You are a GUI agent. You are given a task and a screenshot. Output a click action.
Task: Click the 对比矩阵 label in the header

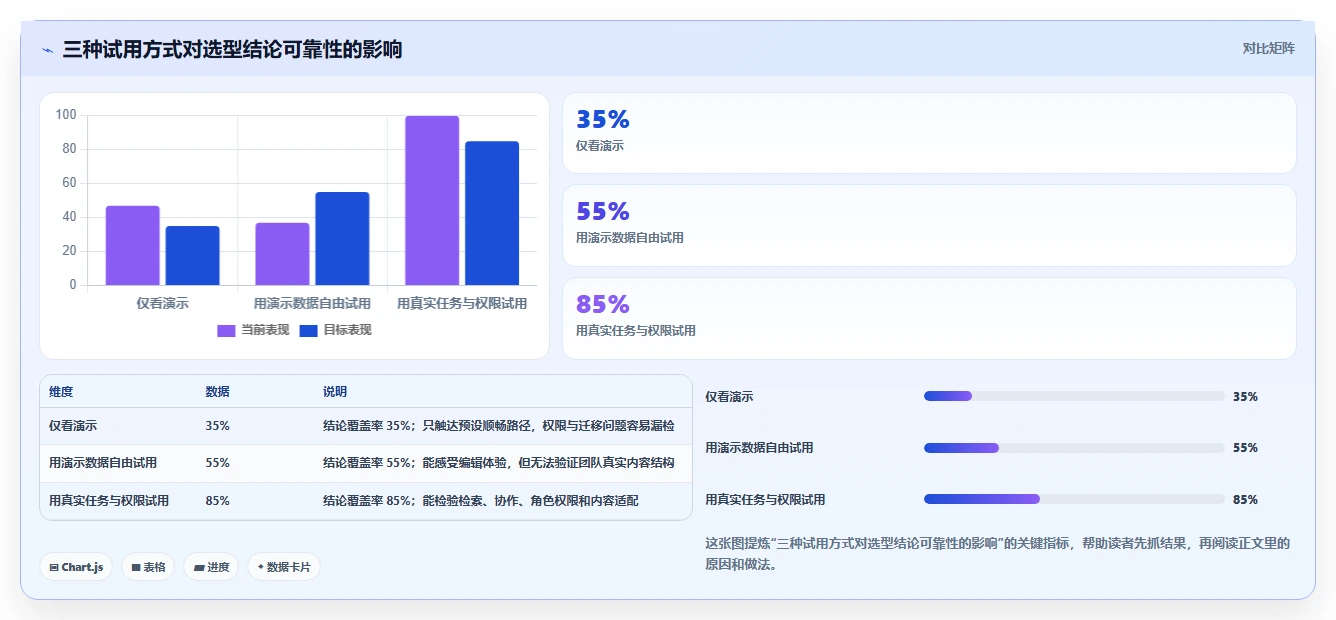(1268, 48)
